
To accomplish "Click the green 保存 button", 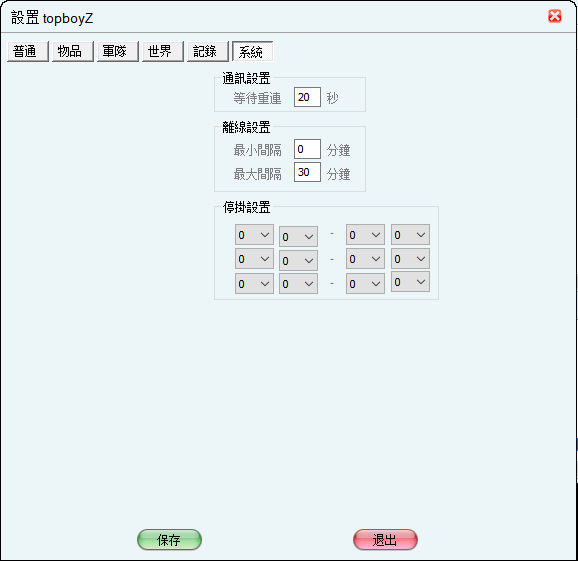I will point(169,540).
